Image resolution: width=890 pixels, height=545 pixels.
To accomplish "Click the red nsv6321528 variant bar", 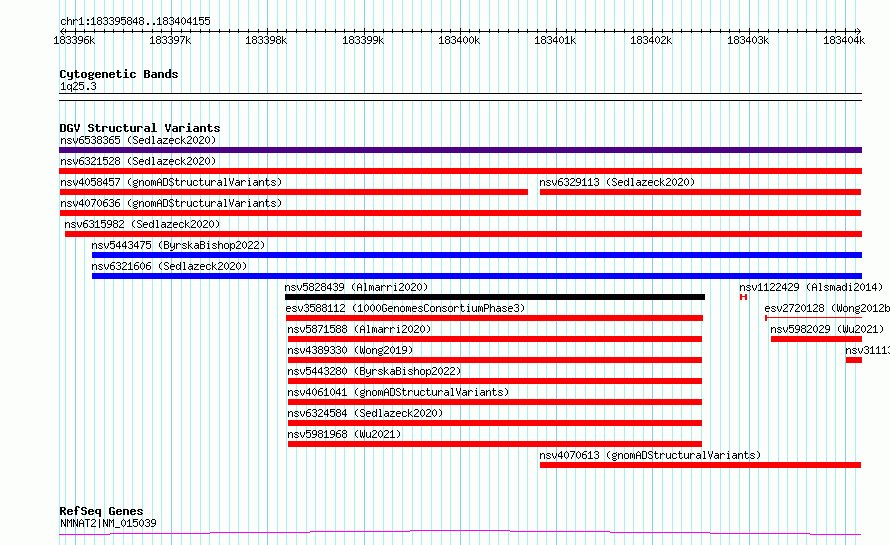I will [460, 171].
